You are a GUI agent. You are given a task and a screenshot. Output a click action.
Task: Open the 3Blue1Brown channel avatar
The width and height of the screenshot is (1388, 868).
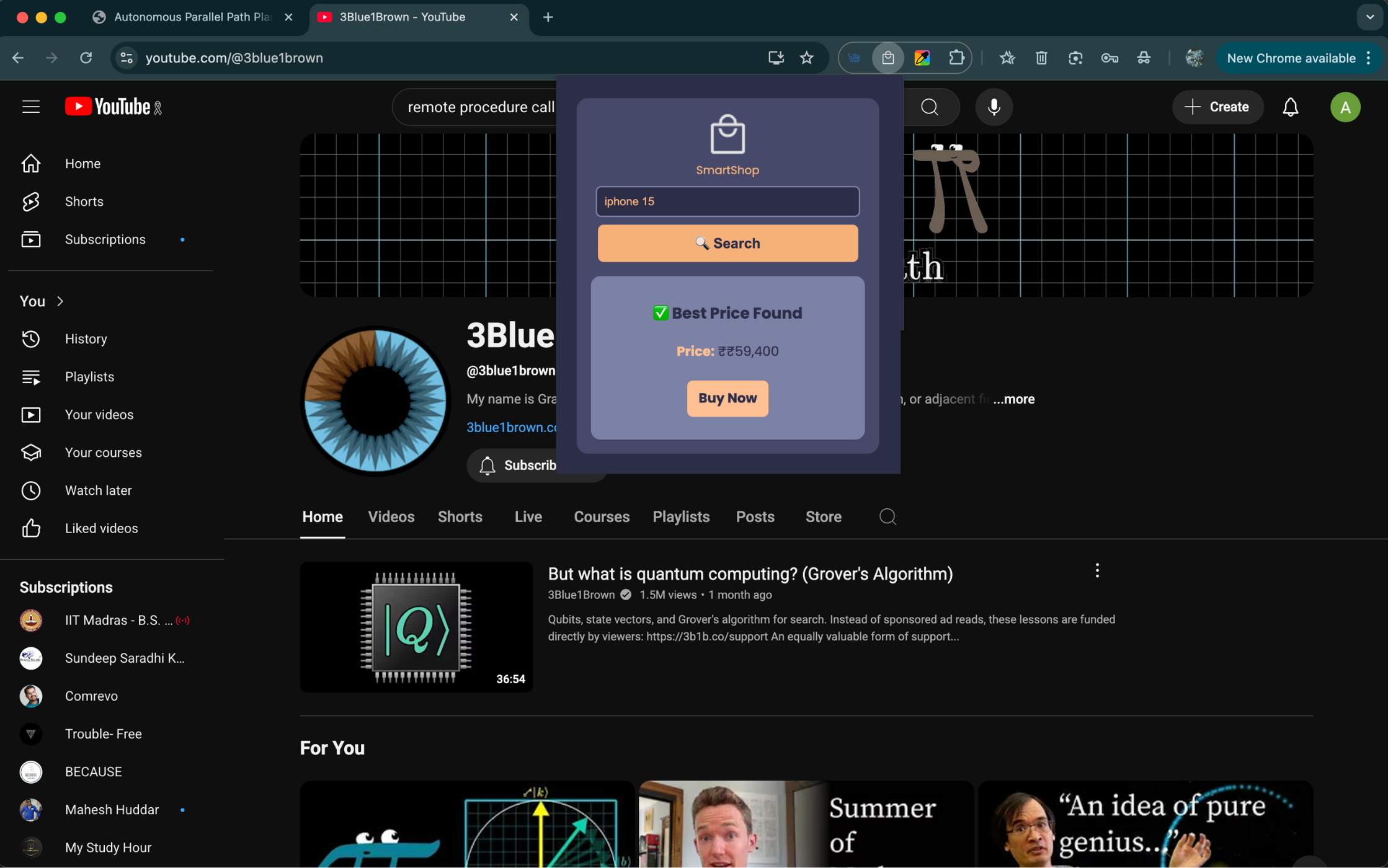(375, 401)
